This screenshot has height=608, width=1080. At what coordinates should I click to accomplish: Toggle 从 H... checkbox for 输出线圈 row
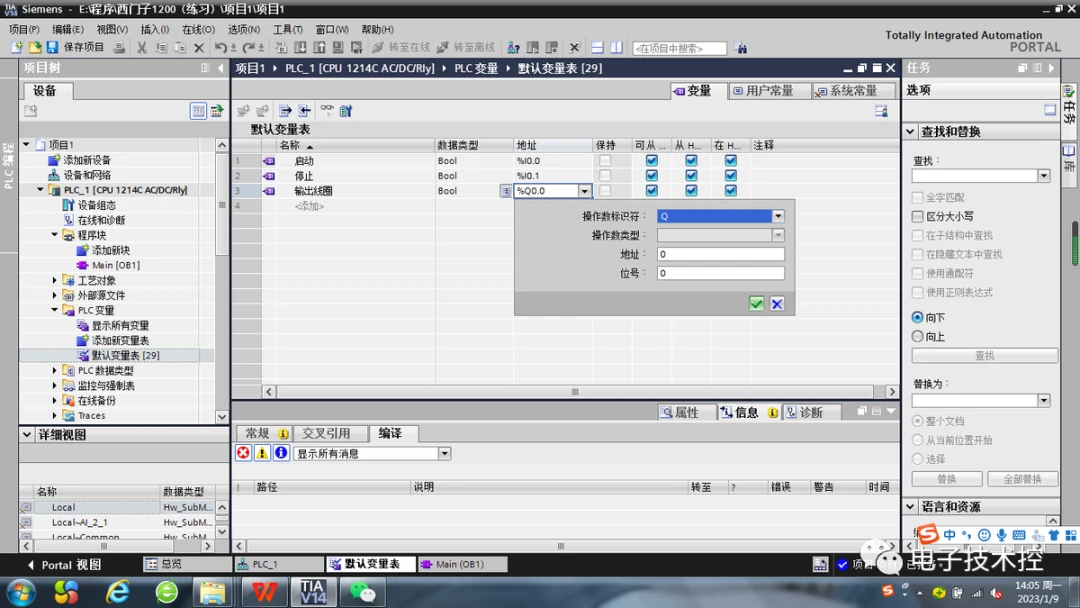coord(691,191)
